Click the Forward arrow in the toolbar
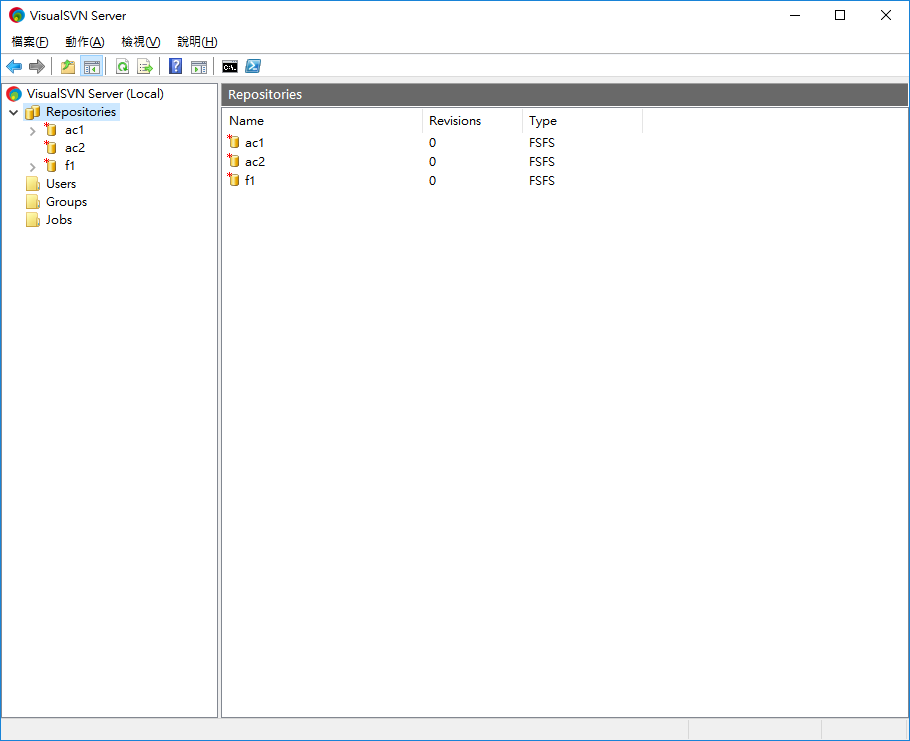This screenshot has height=741, width=910. coord(37,67)
